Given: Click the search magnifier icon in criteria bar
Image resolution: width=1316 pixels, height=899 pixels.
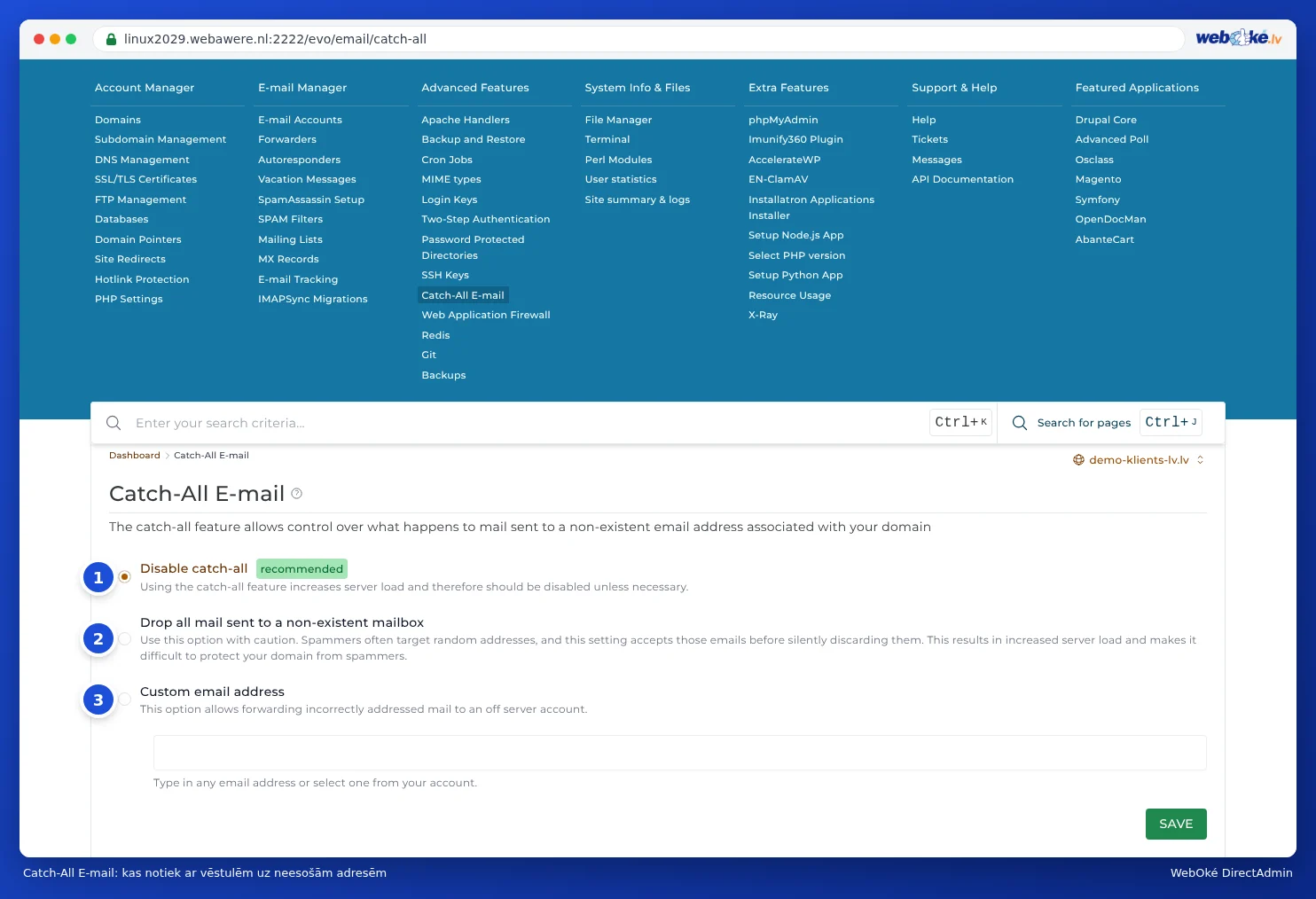Looking at the screenshot, I should pyautogui.click(x=114, y=423).
